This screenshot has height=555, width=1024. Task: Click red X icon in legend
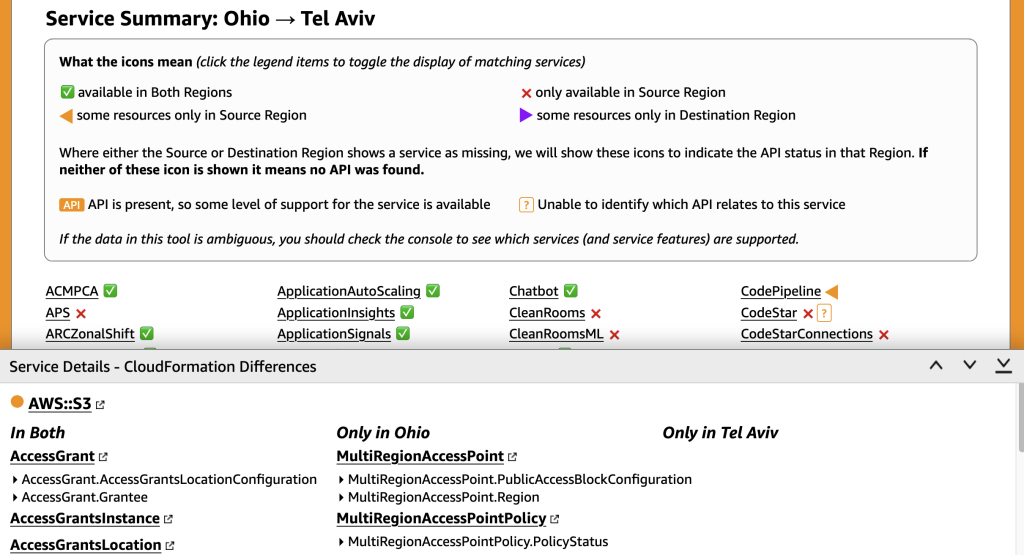click(526, 93)
